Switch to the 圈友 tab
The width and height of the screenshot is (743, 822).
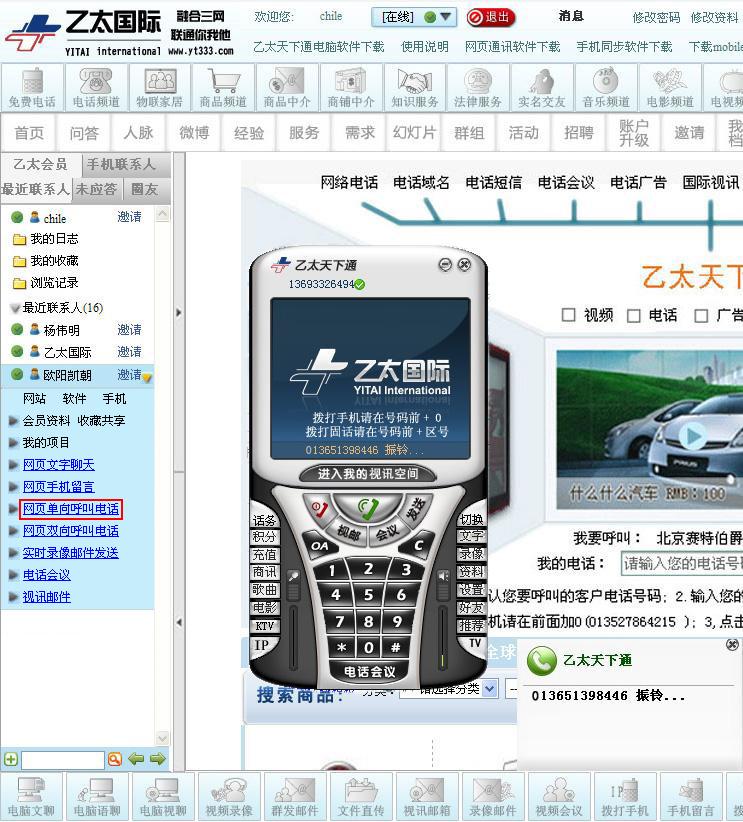[x=144, y=189]
